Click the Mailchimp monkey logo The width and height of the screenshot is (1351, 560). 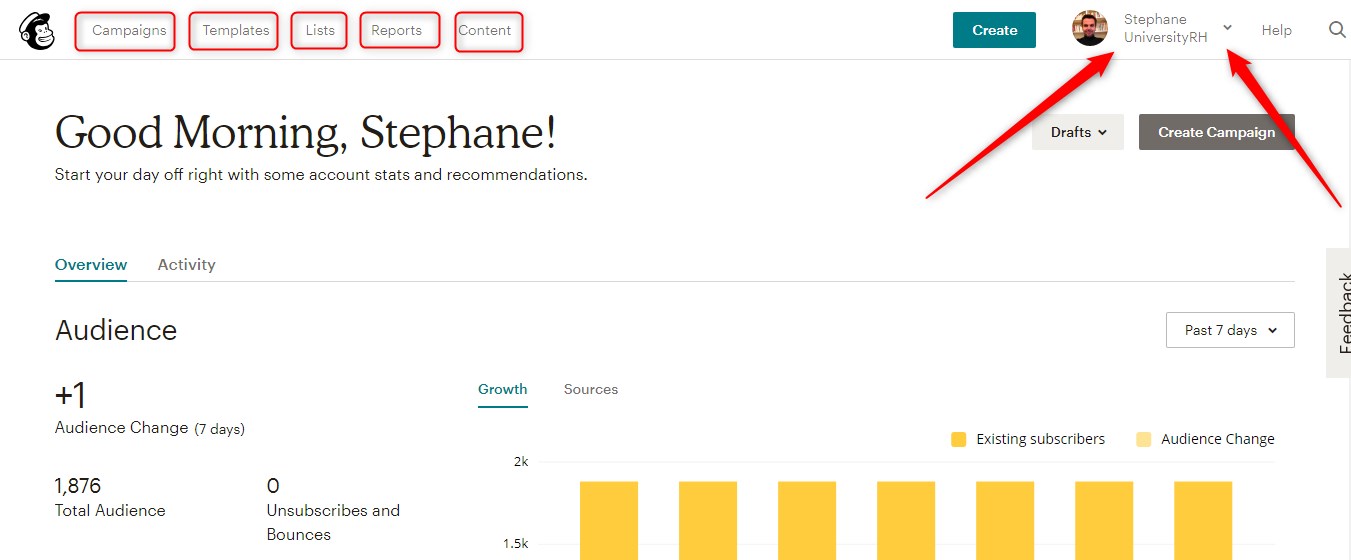tap(37, 31)
